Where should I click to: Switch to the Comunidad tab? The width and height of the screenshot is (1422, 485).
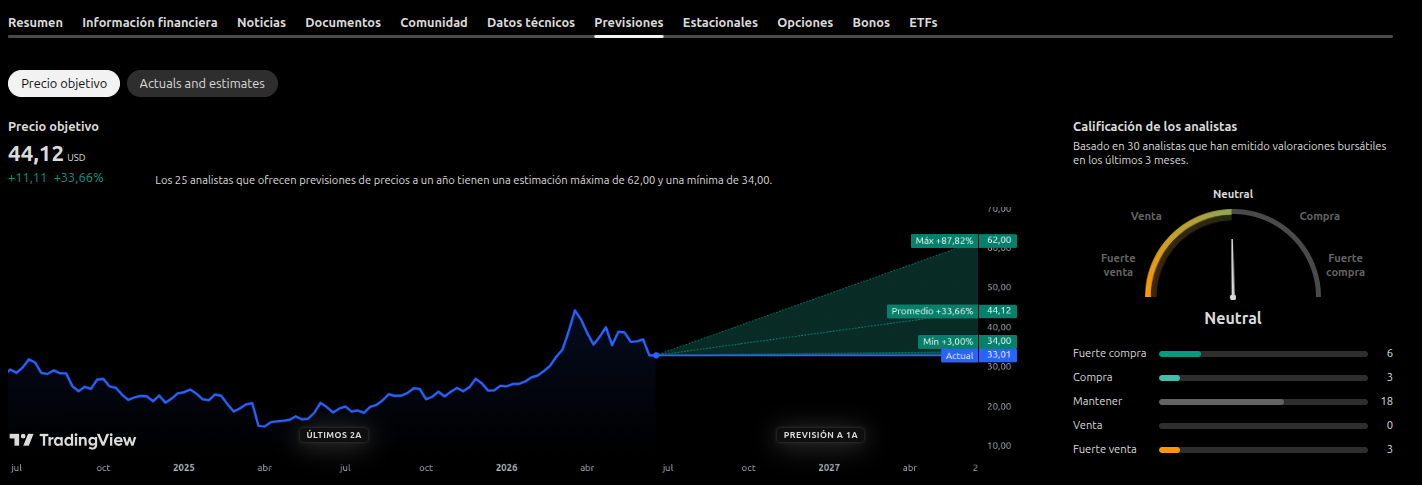(x=434, y=22)
